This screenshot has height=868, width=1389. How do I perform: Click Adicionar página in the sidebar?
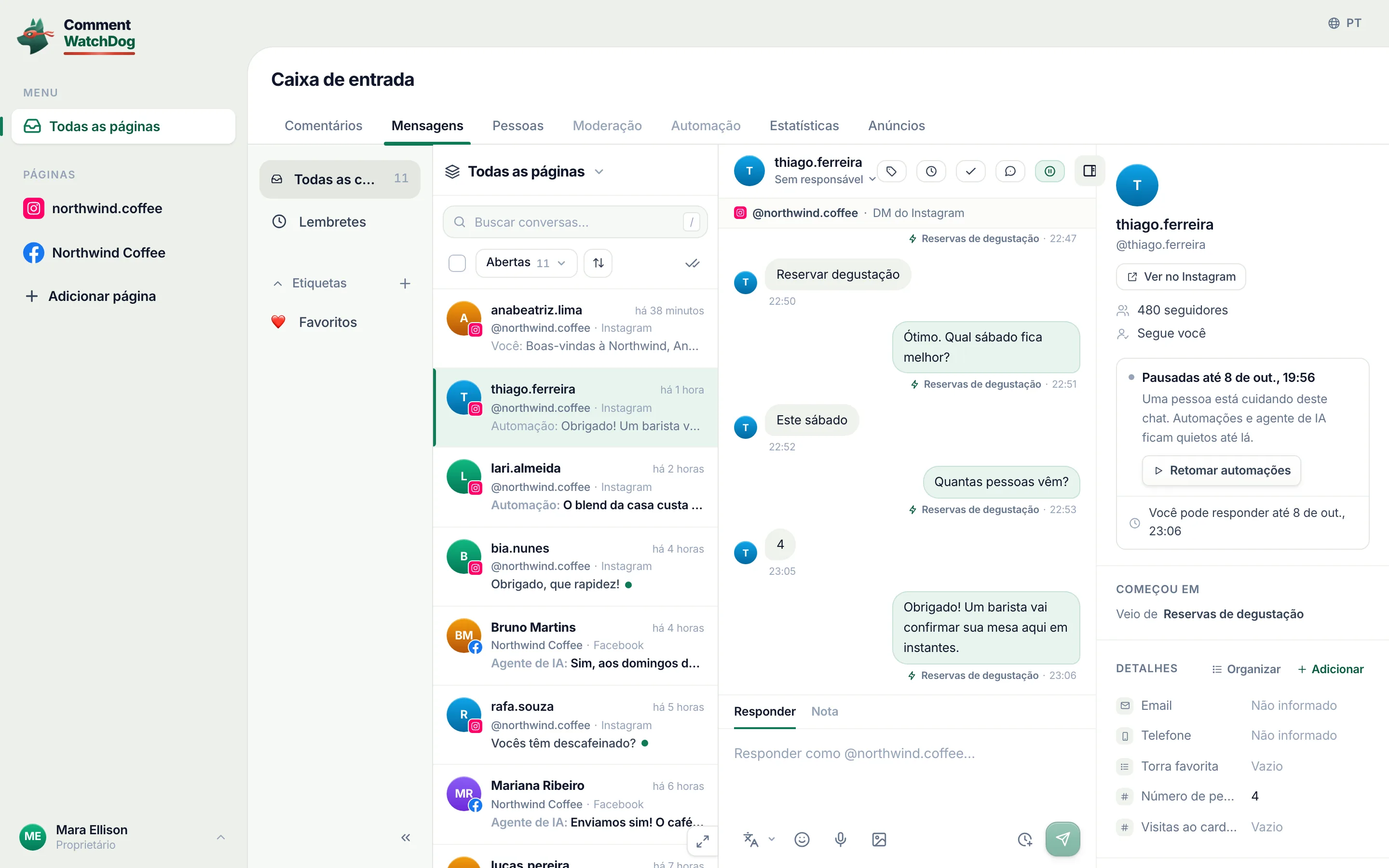point(91,296)
